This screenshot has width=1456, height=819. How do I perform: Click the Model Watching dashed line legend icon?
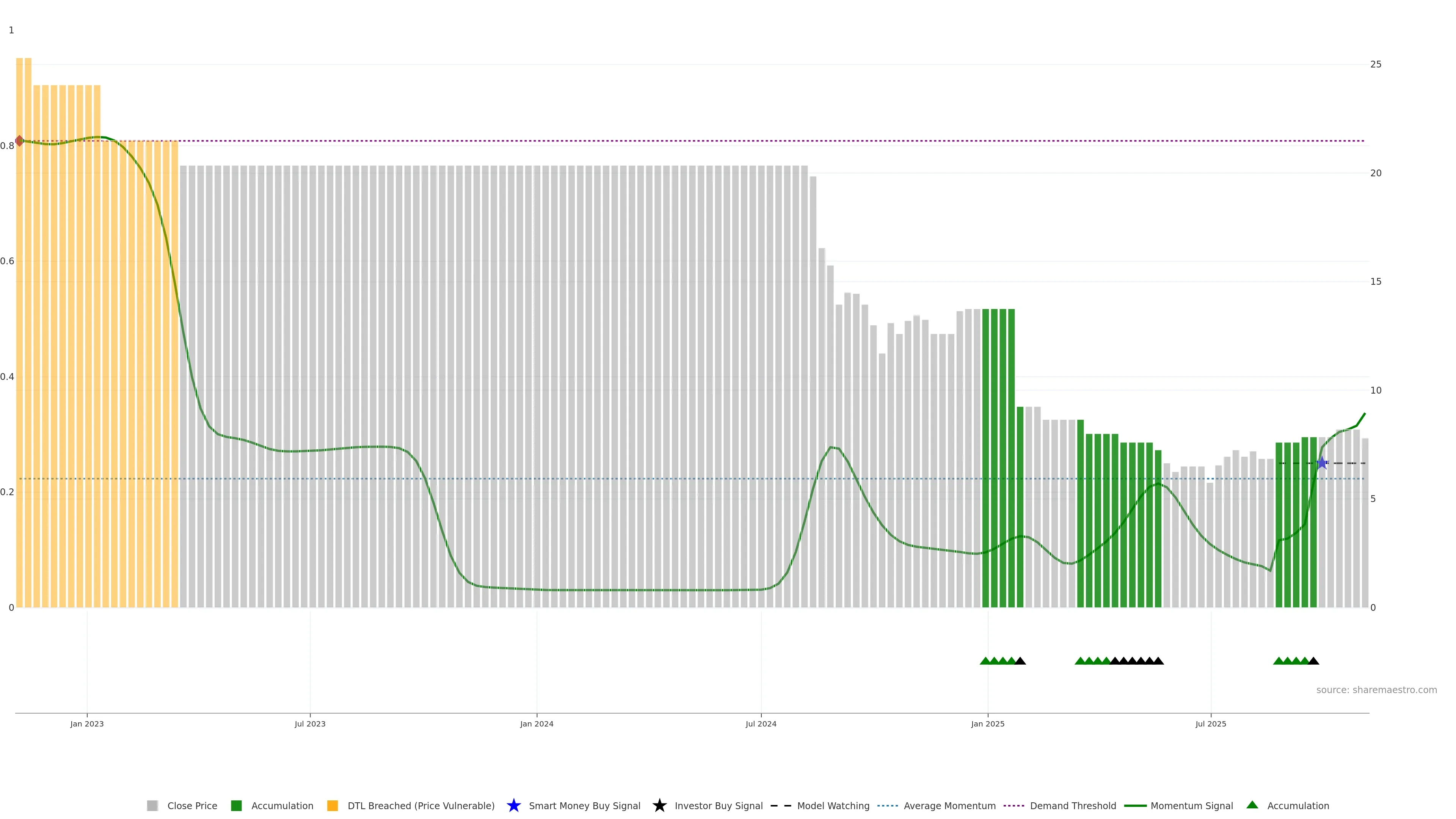point(781,805)
